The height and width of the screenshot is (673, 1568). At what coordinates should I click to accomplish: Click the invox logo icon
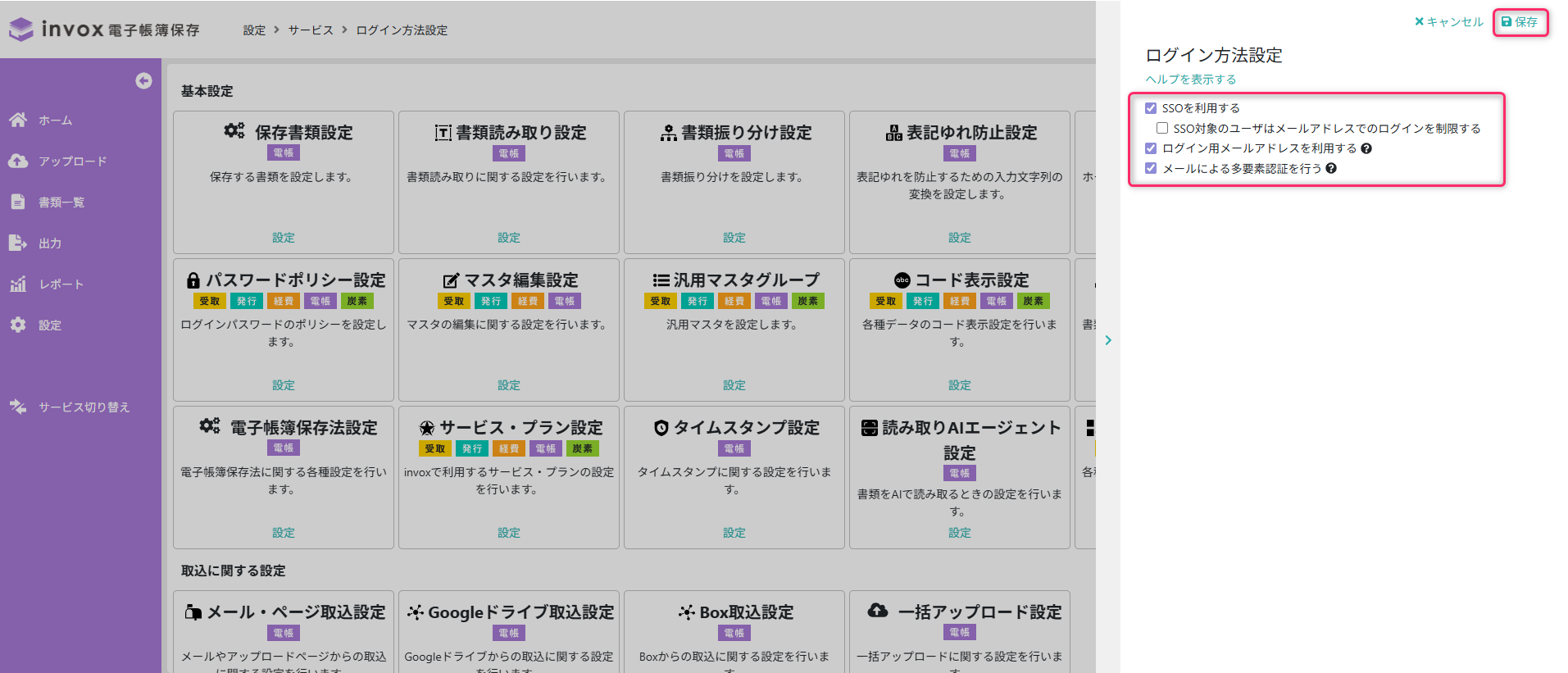pos(21,30)
